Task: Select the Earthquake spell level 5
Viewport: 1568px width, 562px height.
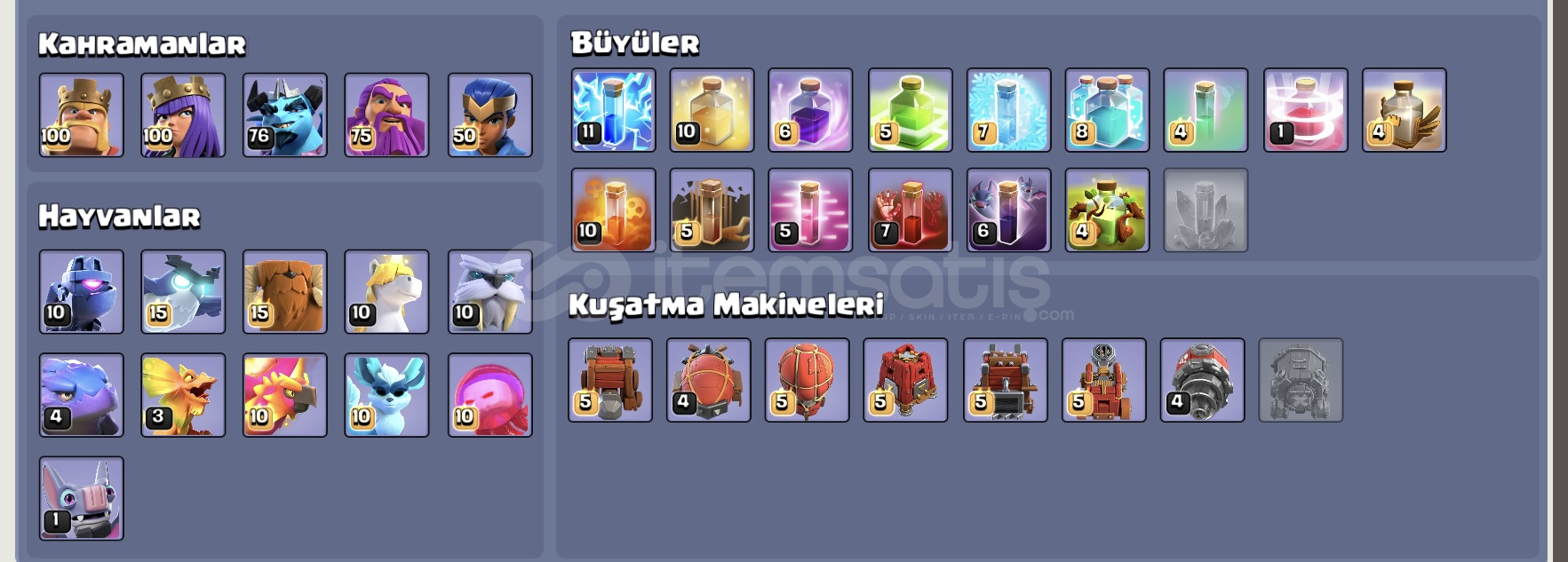Action: tap(712, 210)
